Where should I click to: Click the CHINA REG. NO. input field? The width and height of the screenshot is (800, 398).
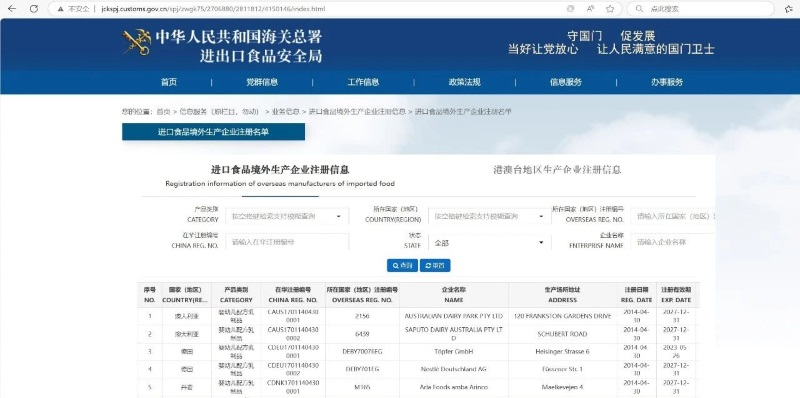click(287, 242)
